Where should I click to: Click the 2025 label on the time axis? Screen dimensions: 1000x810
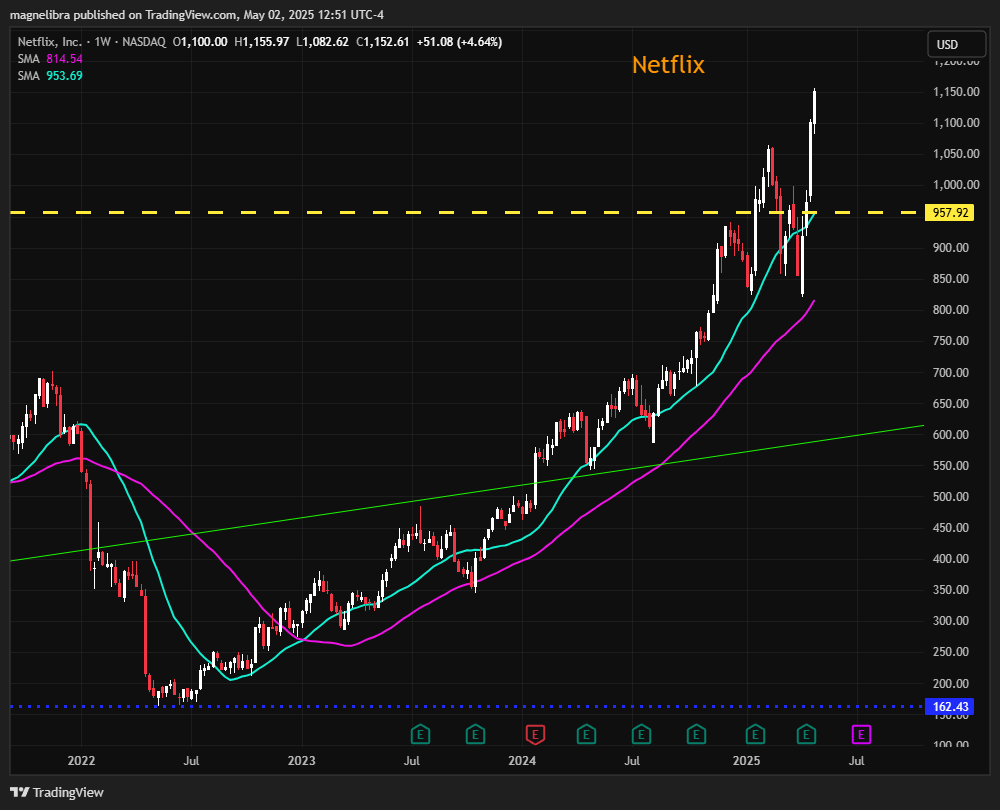(x=746, y=761)
